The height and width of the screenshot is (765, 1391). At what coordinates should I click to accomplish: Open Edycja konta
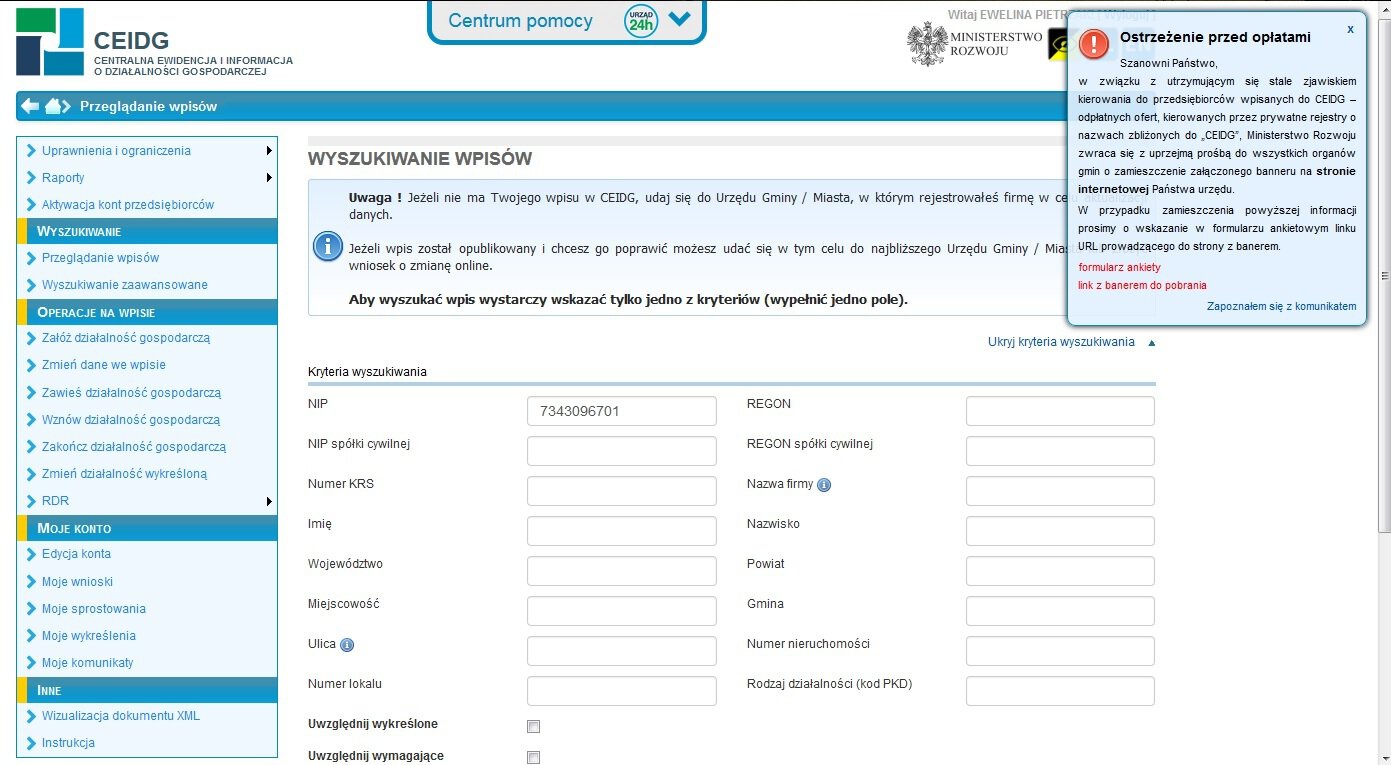point(76,554)
